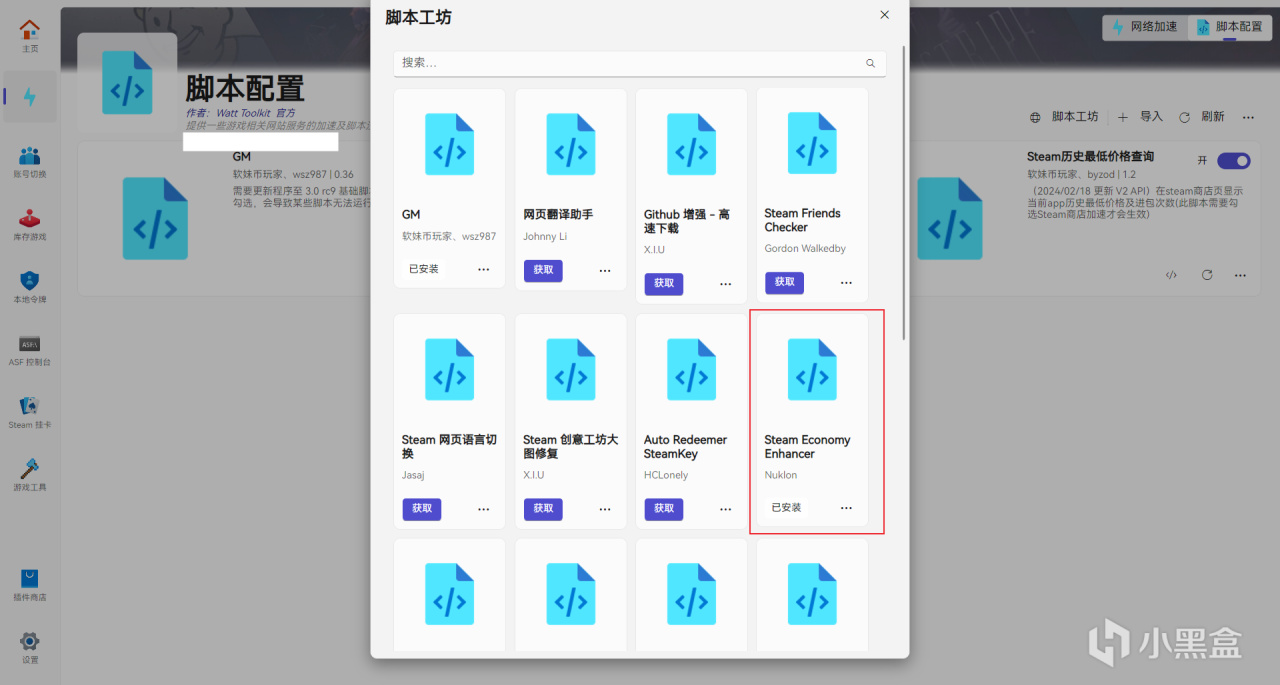Toggle off the Steam历史最低价格查询 script switch

[1234, 161]
